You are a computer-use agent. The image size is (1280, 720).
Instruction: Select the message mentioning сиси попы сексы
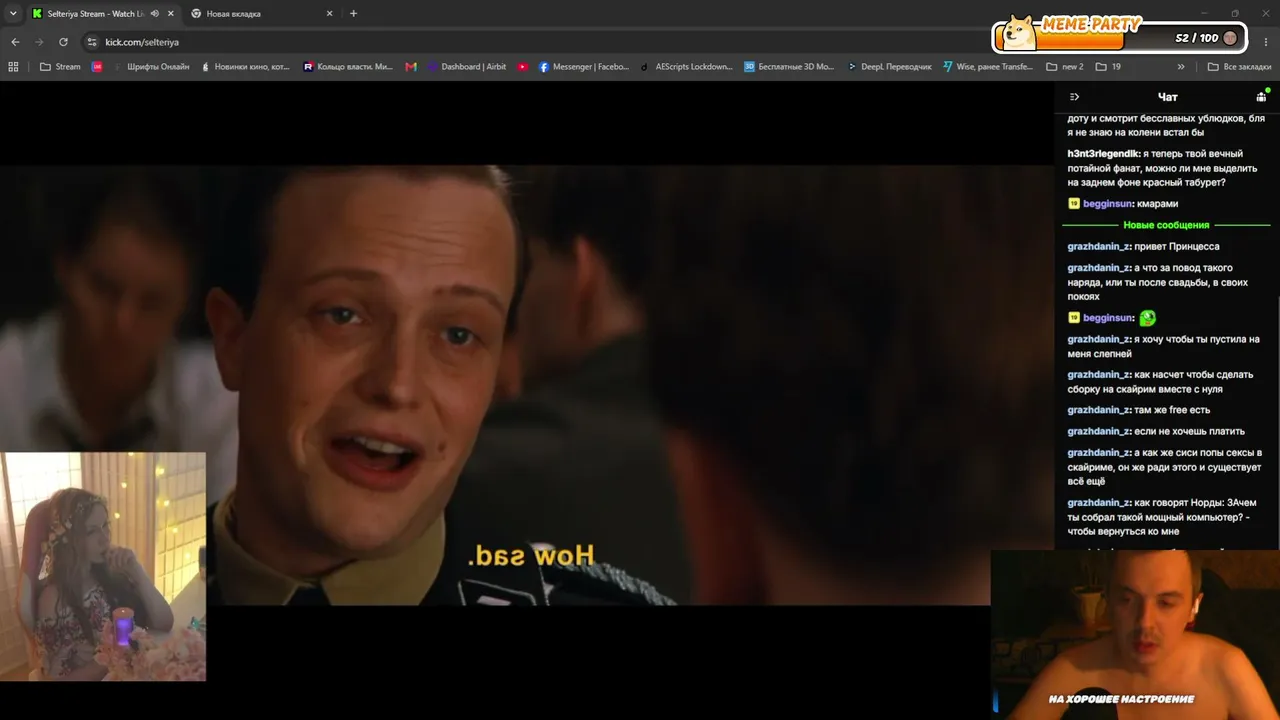[x=1164, y=467]
